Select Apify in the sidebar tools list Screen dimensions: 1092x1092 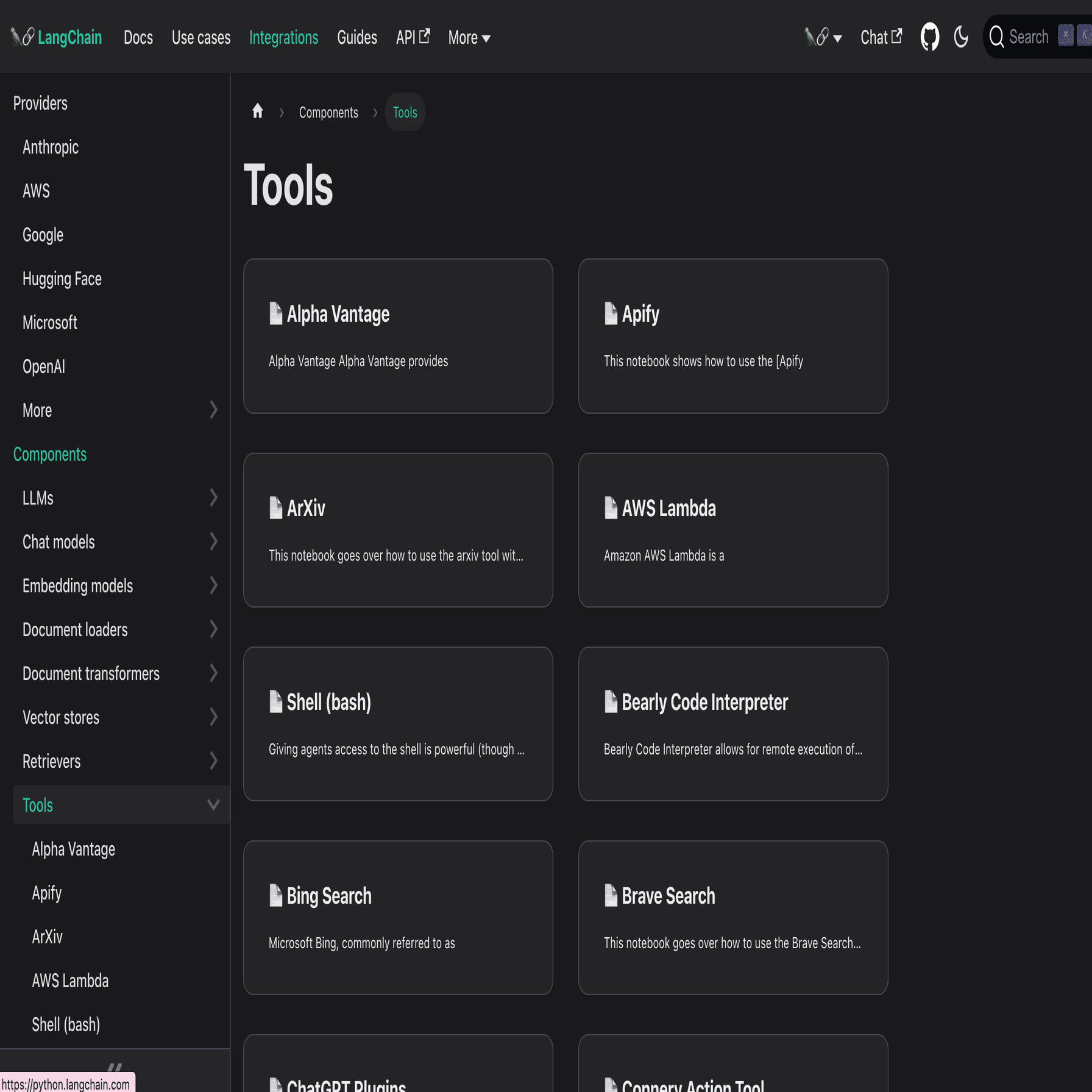pos(47,893)
